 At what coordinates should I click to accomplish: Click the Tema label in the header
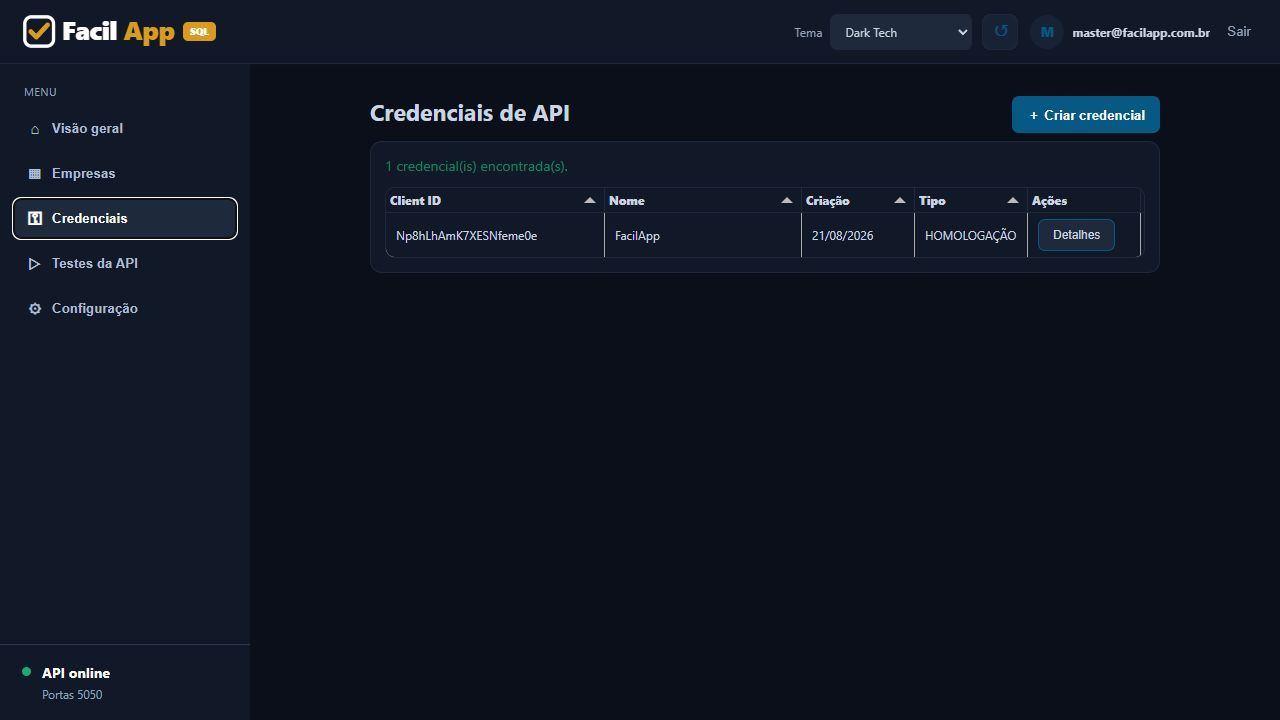click(808, 33)
